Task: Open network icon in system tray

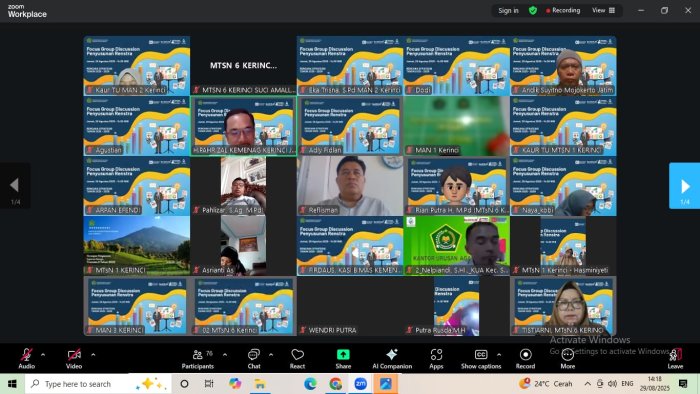Action: [600, 384]
